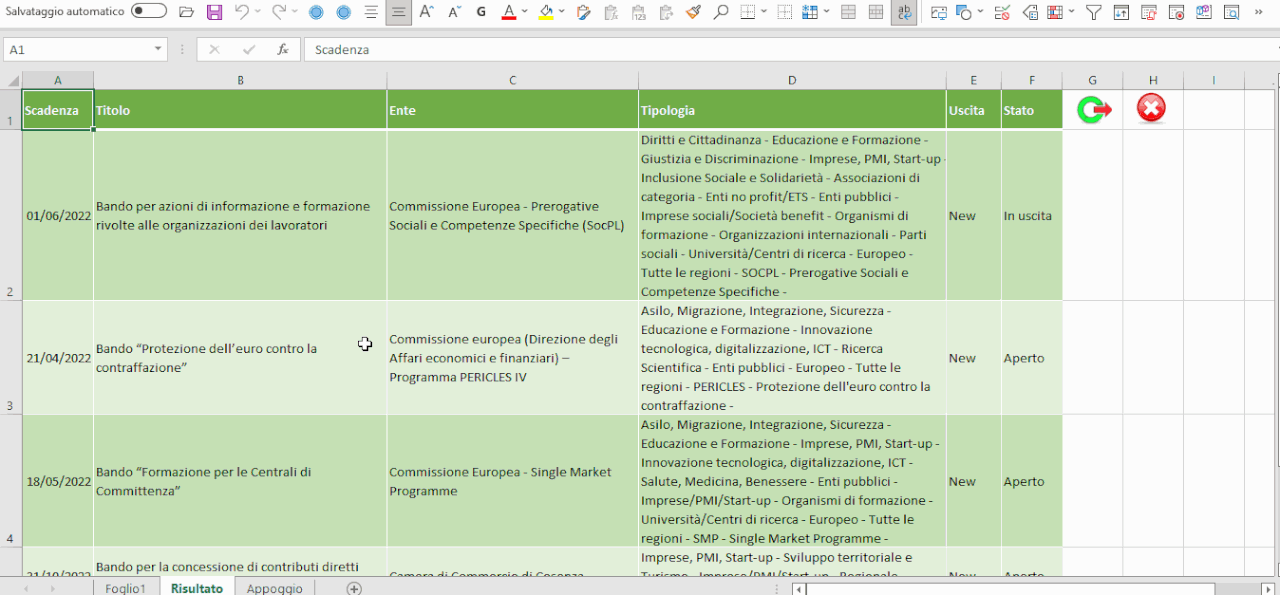Open the table format dropdown arrow
This screenshot has height=595, width=1280.
[1073, 12]
